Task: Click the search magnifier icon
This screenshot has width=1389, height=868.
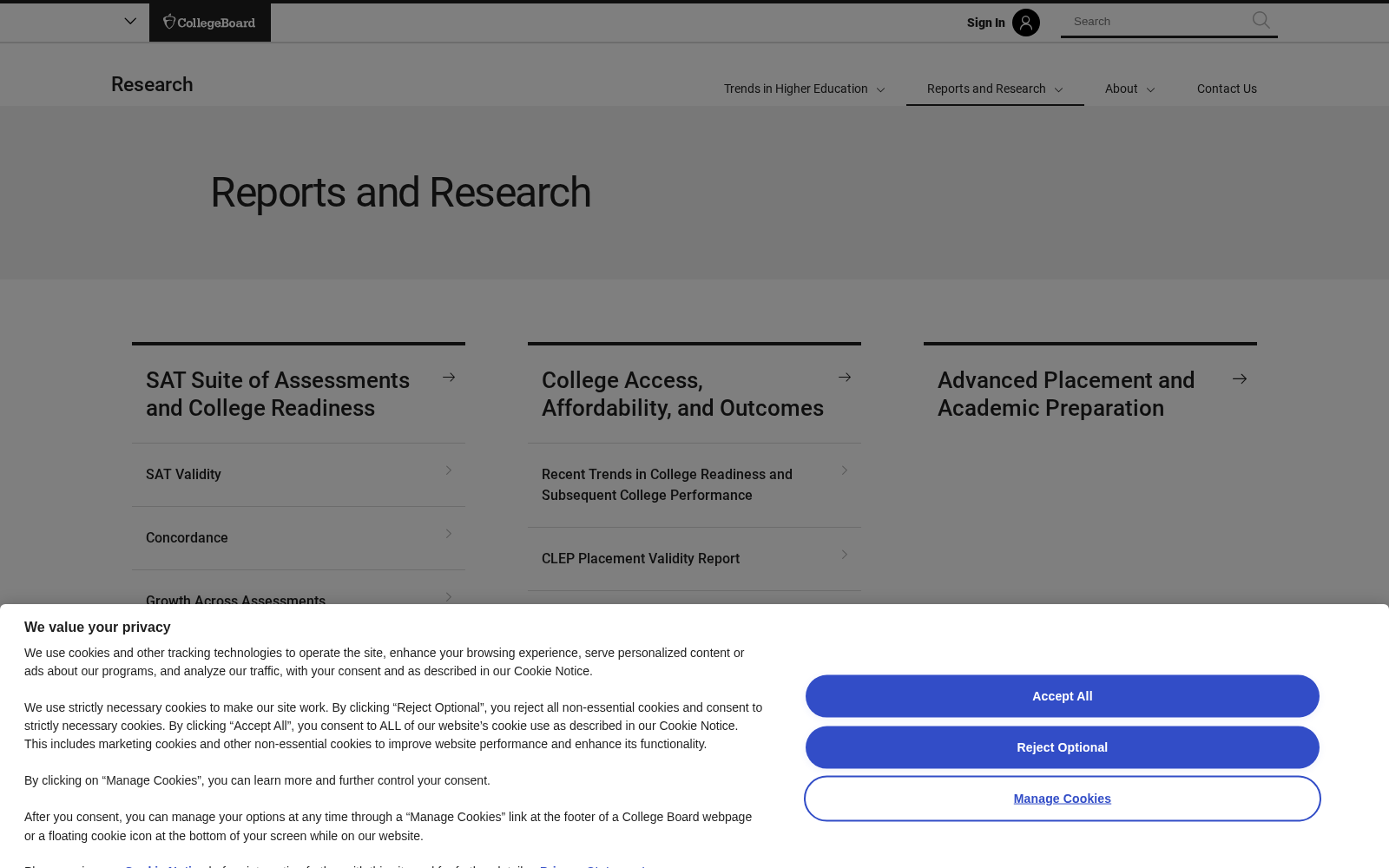Action: [1261, 21]
